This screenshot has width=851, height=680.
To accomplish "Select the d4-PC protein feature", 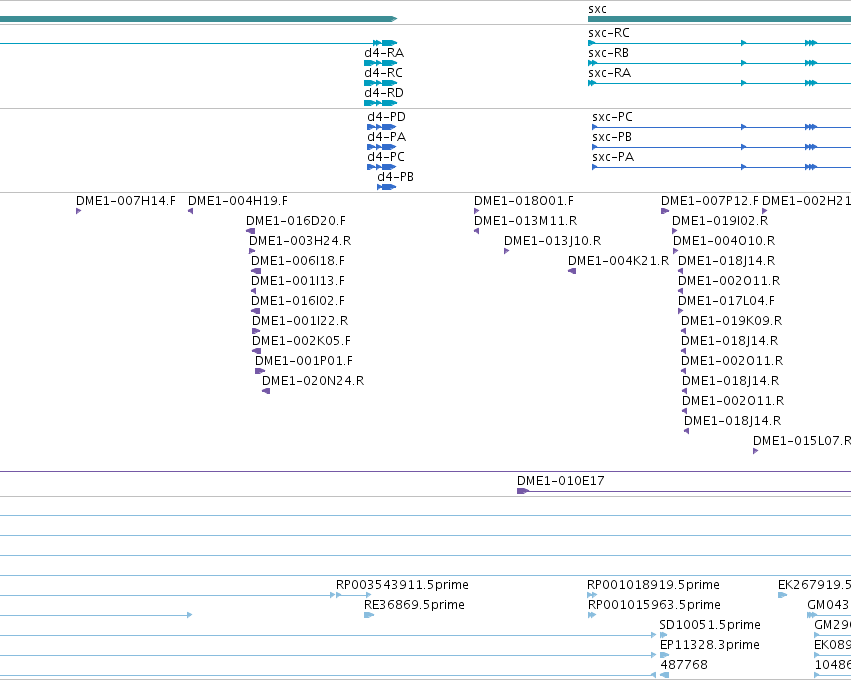I will [386, 157].
